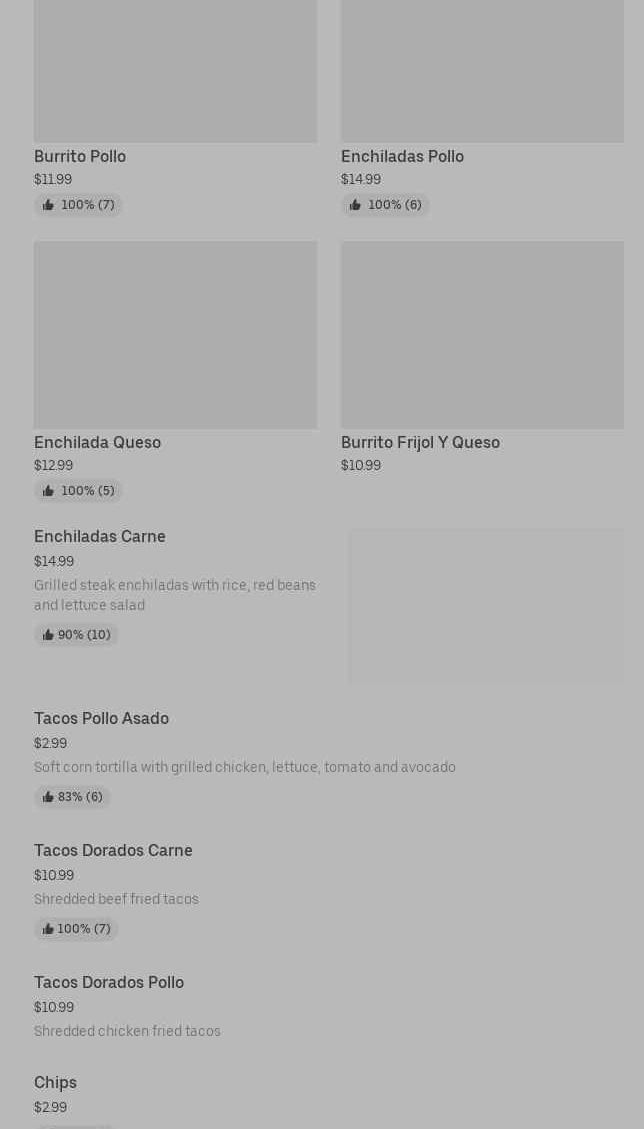Click the thumbs-up icon for Tacos Dorados Carne

48,929
